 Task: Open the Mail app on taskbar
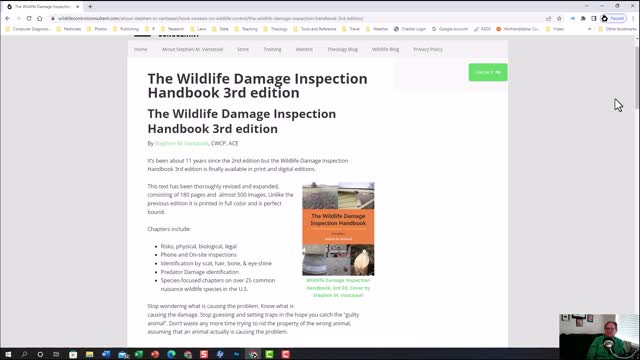(122, 354)
